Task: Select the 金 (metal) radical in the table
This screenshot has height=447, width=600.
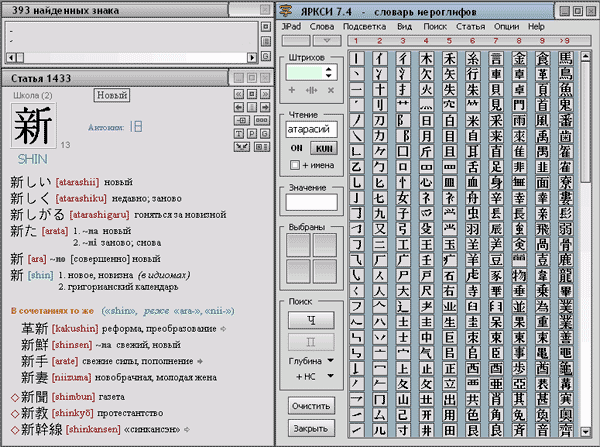Action: click(519, 59)
